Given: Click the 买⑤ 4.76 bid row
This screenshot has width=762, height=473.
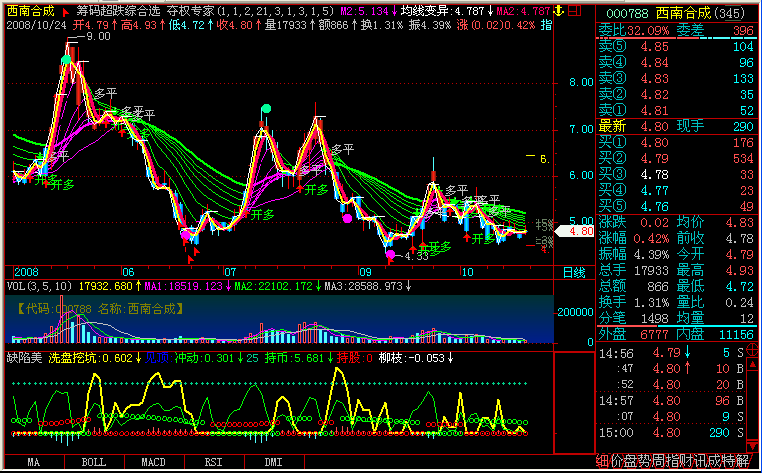Looking at the screenshot, I should click(675, 206).
